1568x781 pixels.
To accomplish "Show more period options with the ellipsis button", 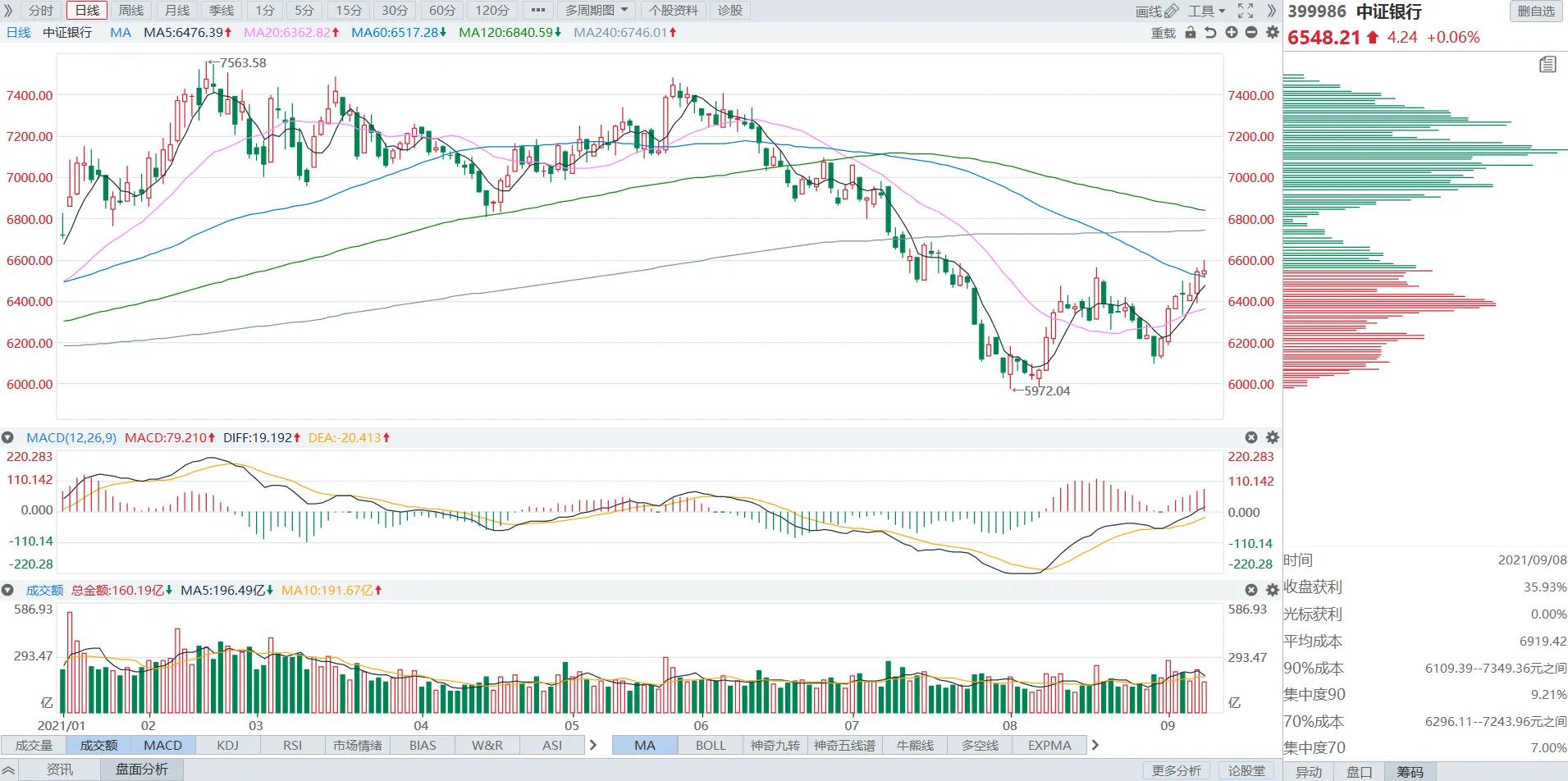I will [x=537, y=11].
